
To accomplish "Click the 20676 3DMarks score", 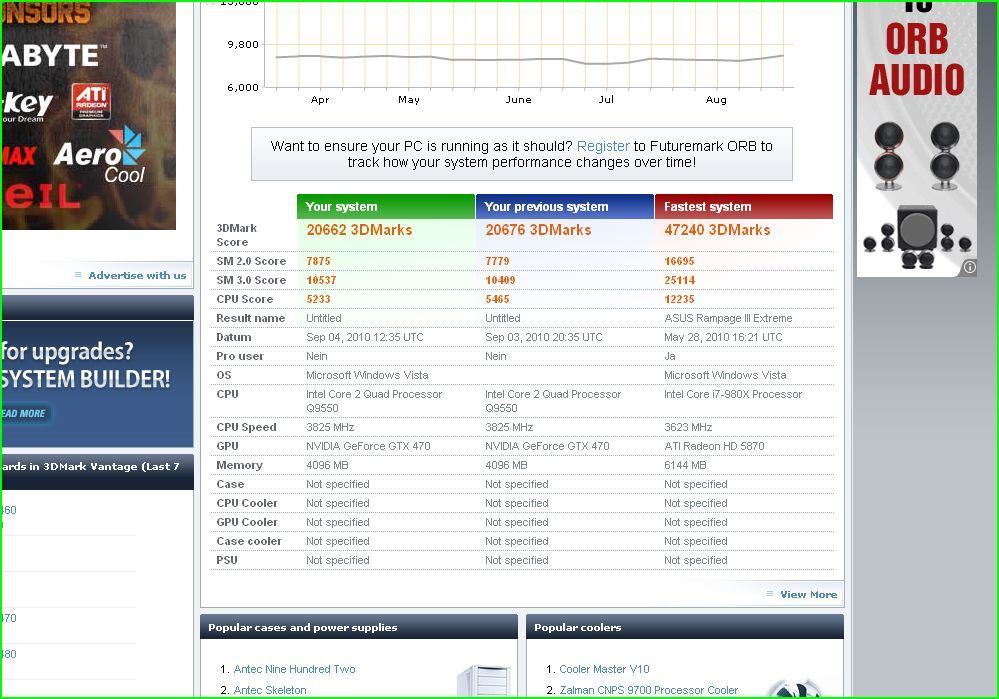I will (538, 230).
